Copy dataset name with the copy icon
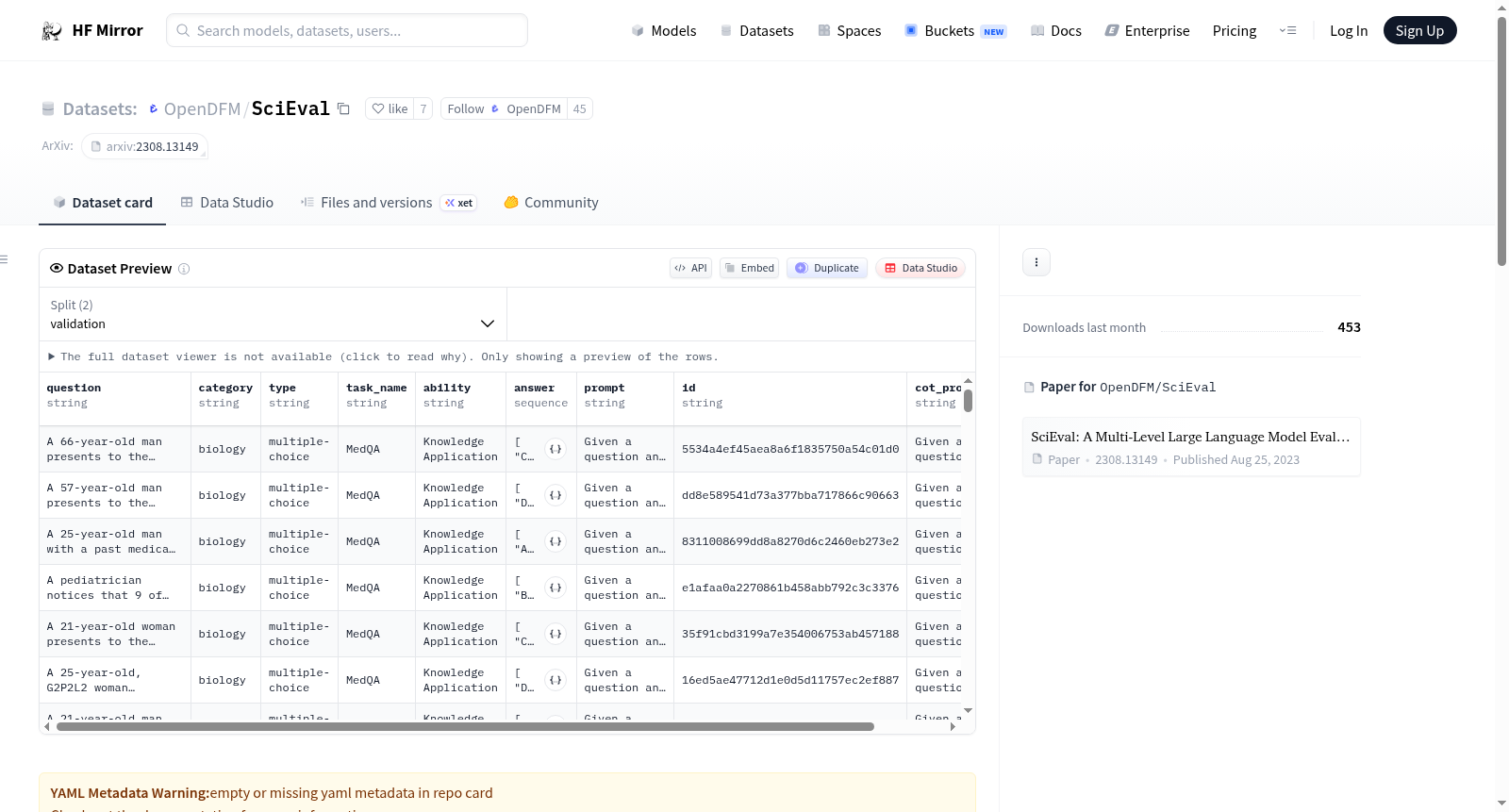This screenshot has height=812, width=1509. pos(344,108)
